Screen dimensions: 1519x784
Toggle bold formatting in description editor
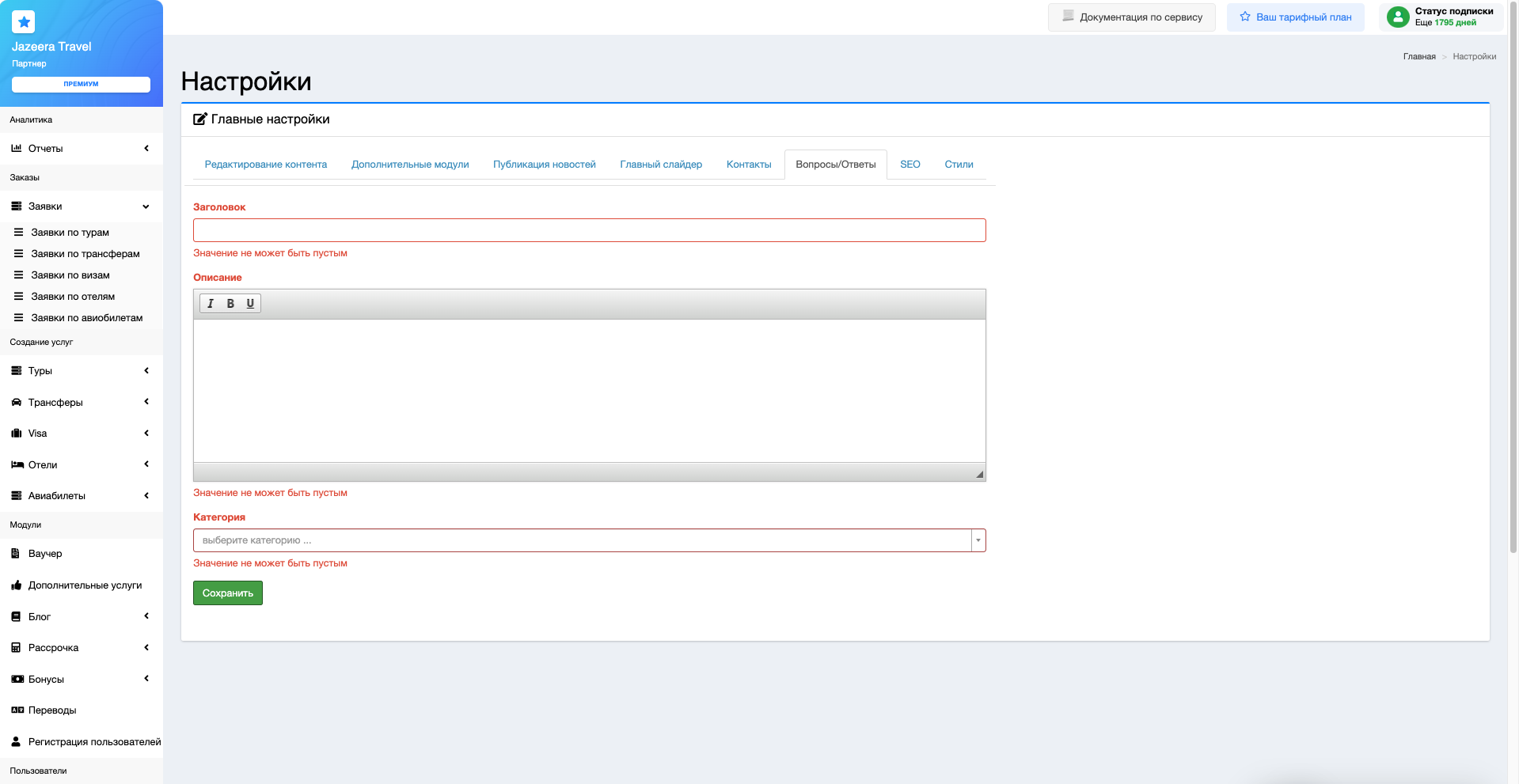click(x=230, y=304)
